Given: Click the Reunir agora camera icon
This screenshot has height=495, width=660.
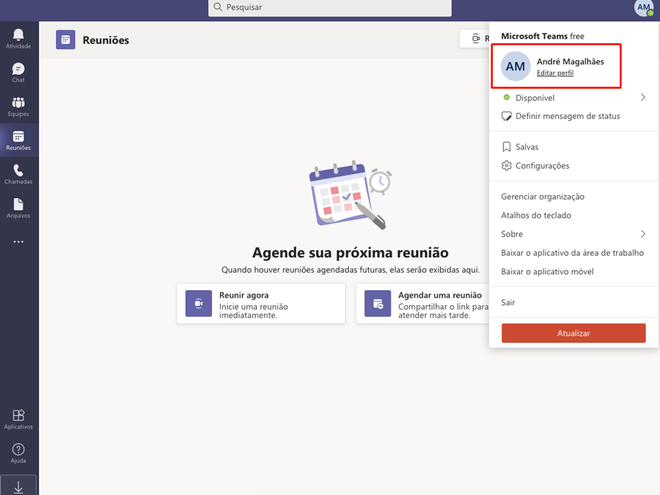Looking at the screenshot, I should pos(199,303).
